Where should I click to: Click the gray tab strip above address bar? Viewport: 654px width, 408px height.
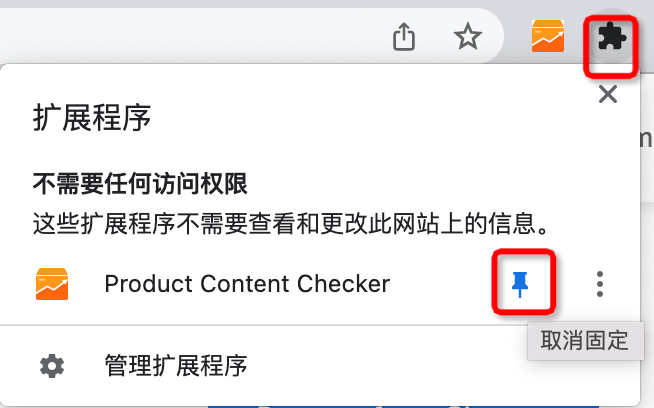[x=292, y=4]
